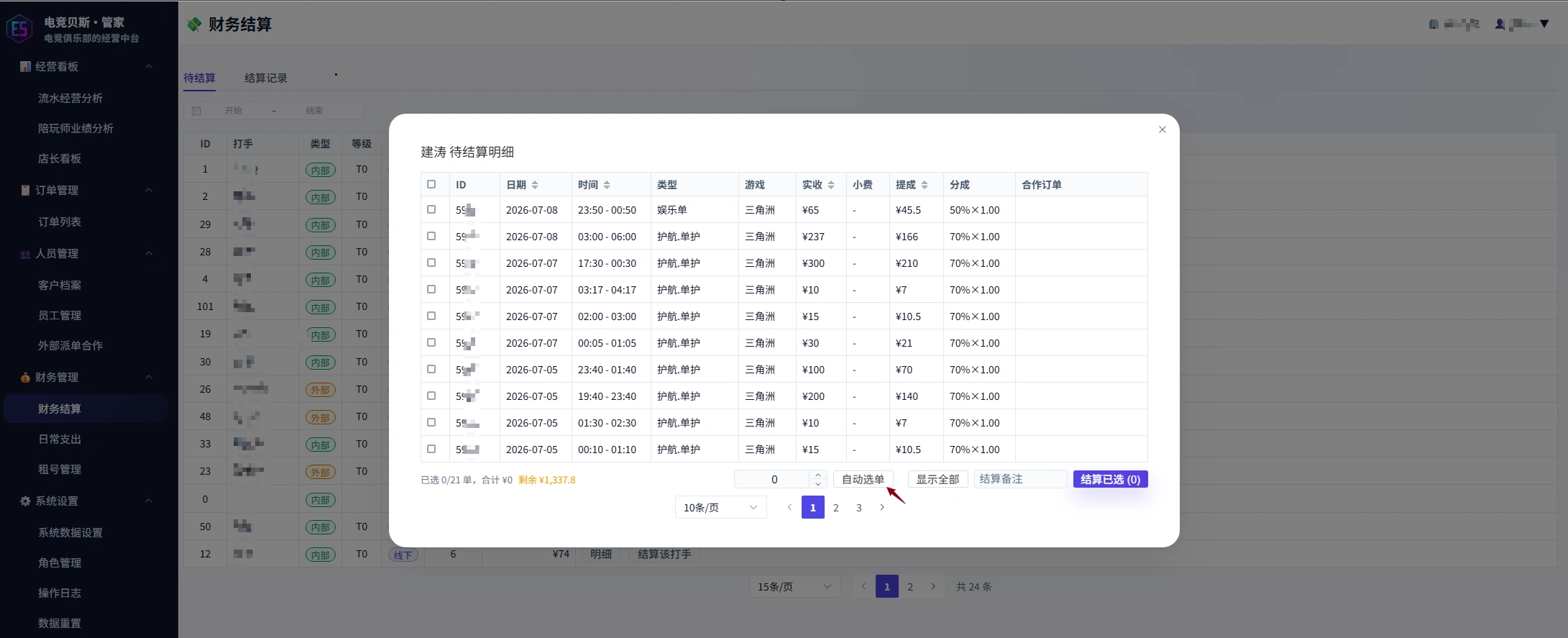This screenshot has height=638, width=1568.
Task: Click the 系统设置 gear icon
Action: click(25, 501)
